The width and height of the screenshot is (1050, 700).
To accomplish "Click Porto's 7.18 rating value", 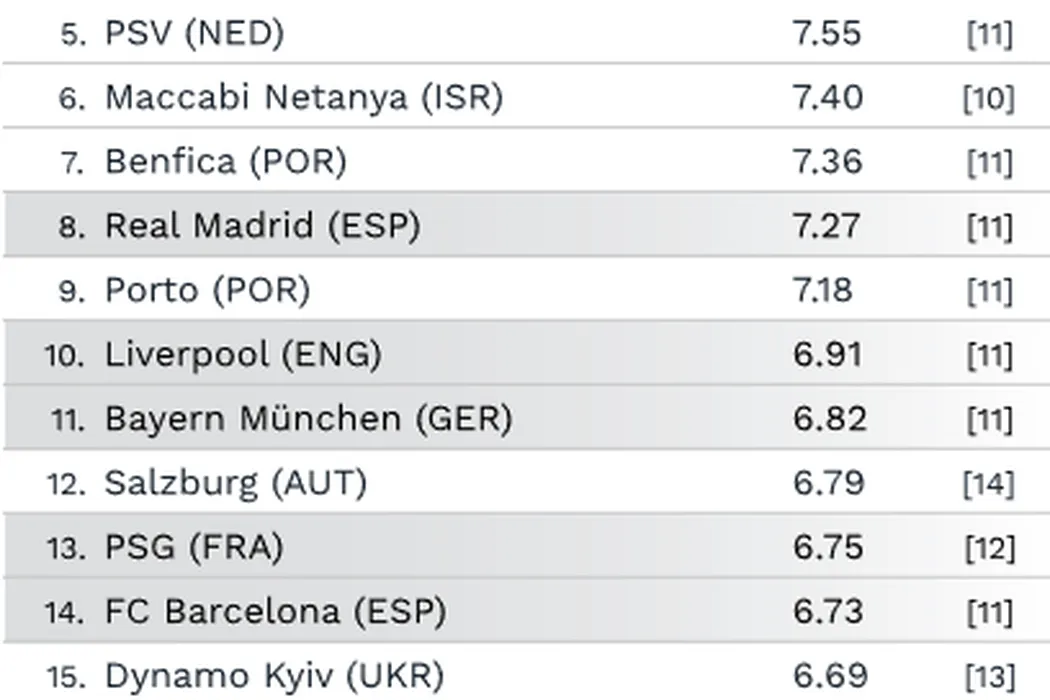I will (x=822, y=290).
